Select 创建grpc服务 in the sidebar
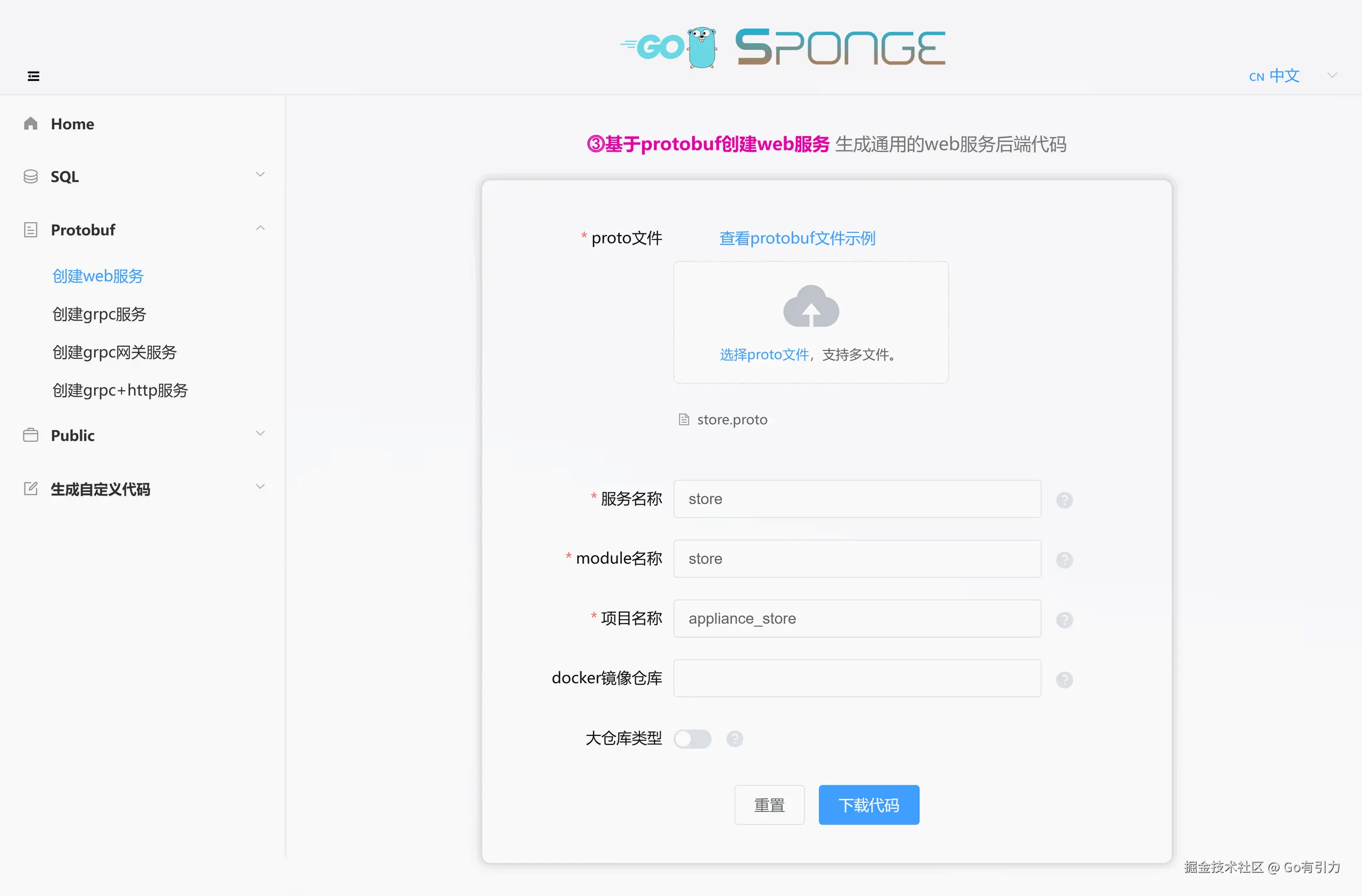 99,314
